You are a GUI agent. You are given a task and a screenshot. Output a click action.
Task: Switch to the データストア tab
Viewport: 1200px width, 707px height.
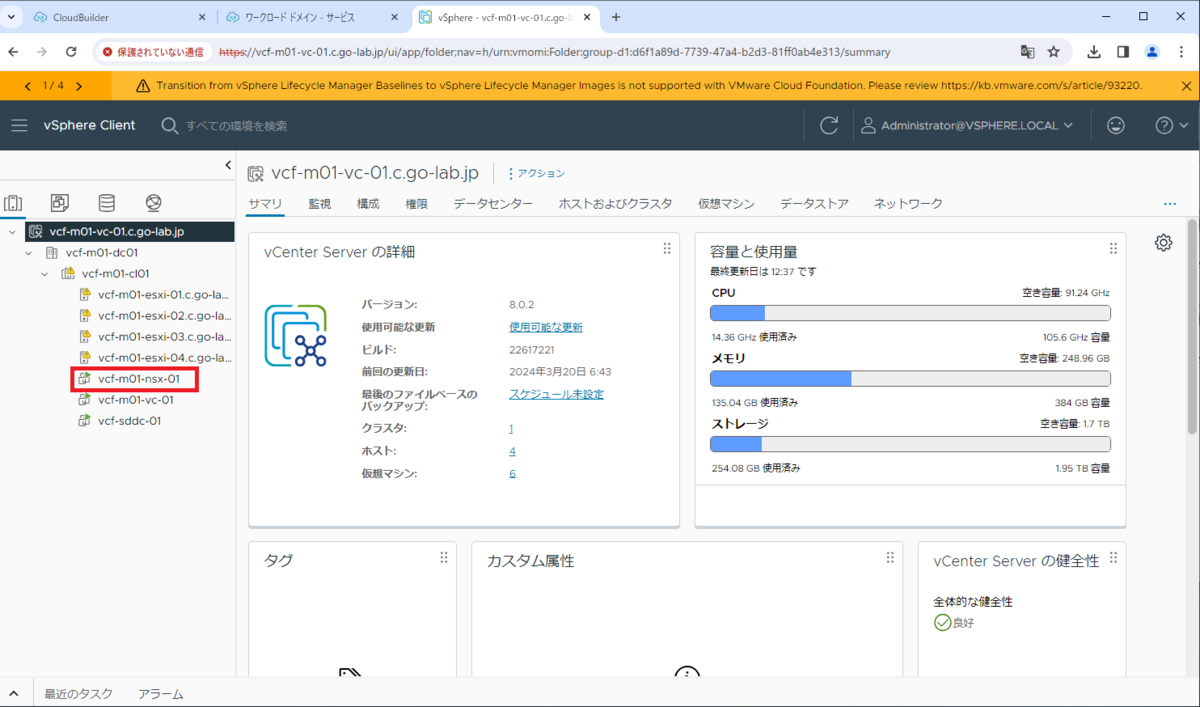815,204
